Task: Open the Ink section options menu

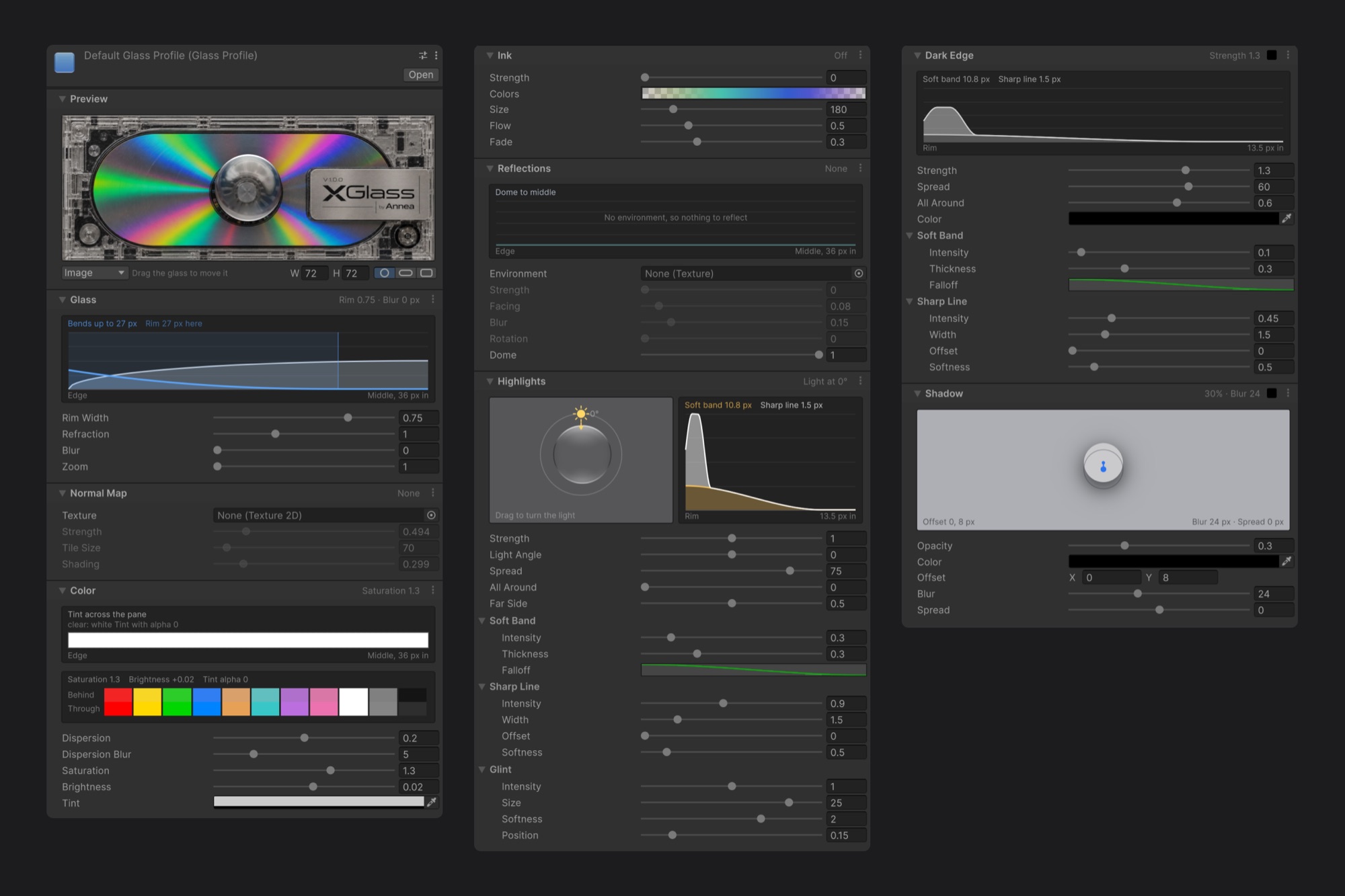Action: click(860, 55)
